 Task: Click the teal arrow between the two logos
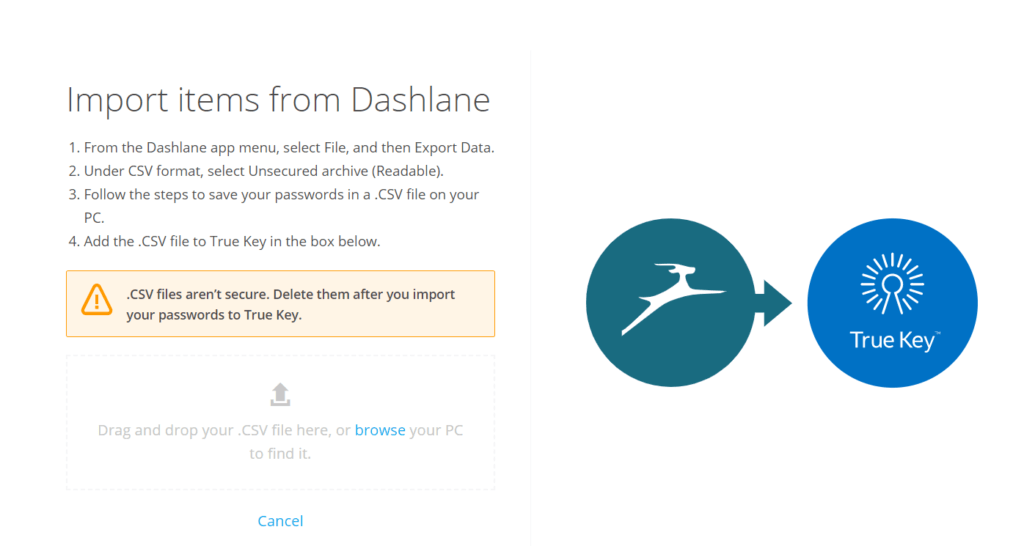773,303
